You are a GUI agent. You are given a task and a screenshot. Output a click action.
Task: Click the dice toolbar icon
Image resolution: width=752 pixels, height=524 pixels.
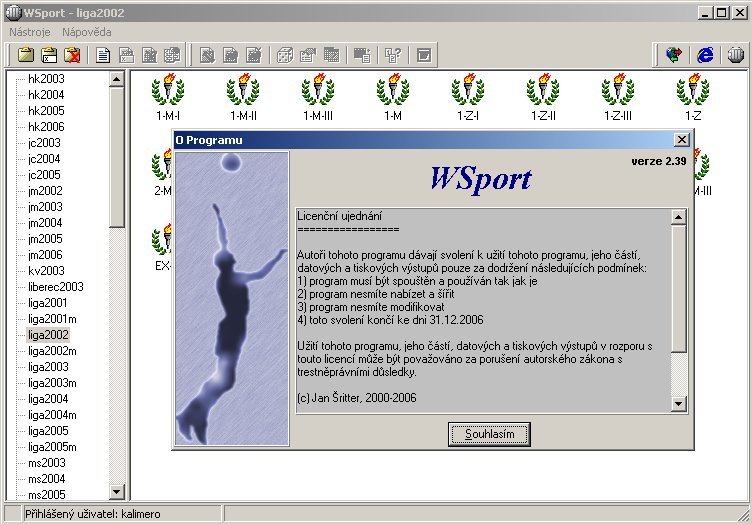pos(285,55)
